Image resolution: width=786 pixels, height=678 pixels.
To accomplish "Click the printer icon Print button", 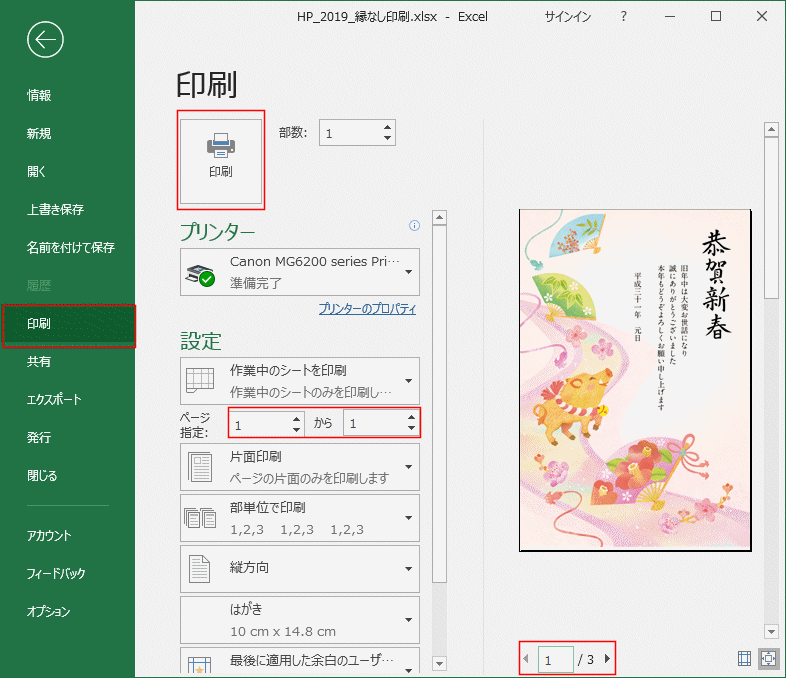I will point(221,160).
